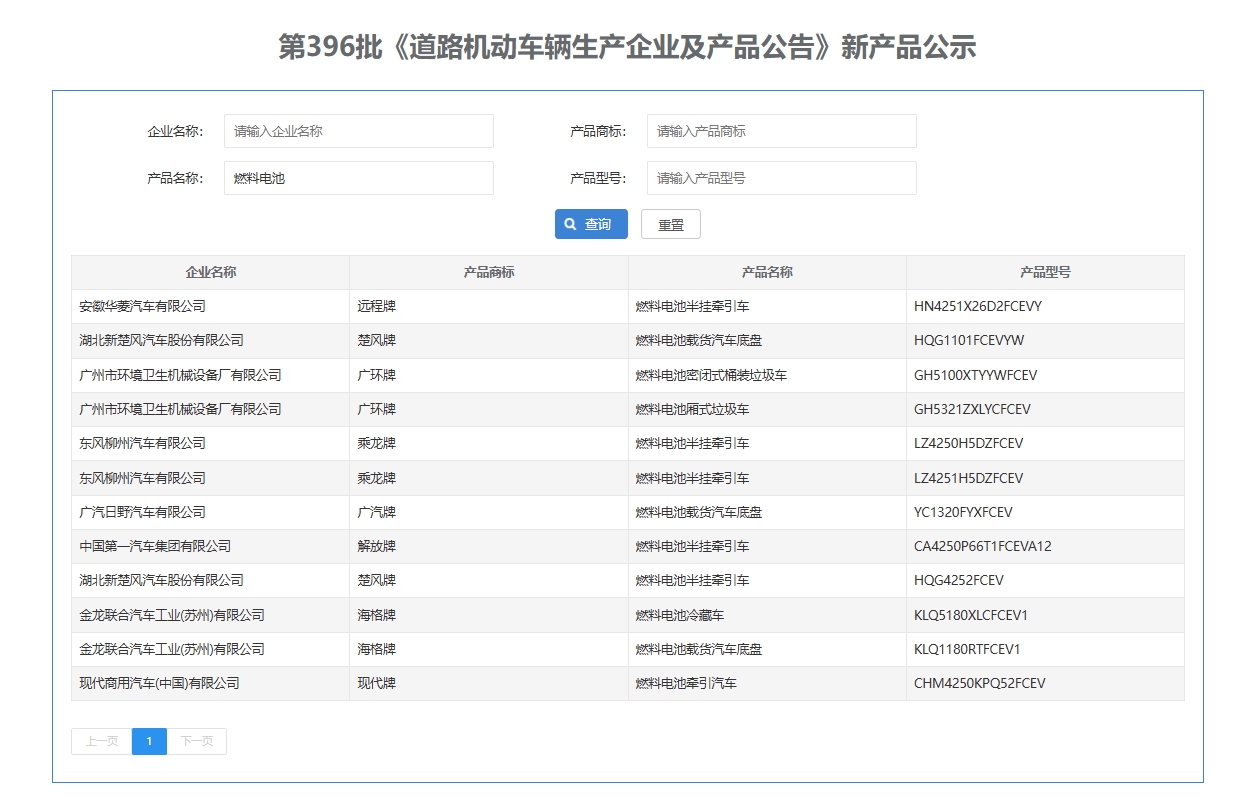The width and height of the screenshot is (1237, 798).
Task: Click the 下一页 pagination button
Action: (x=196, y=741)
